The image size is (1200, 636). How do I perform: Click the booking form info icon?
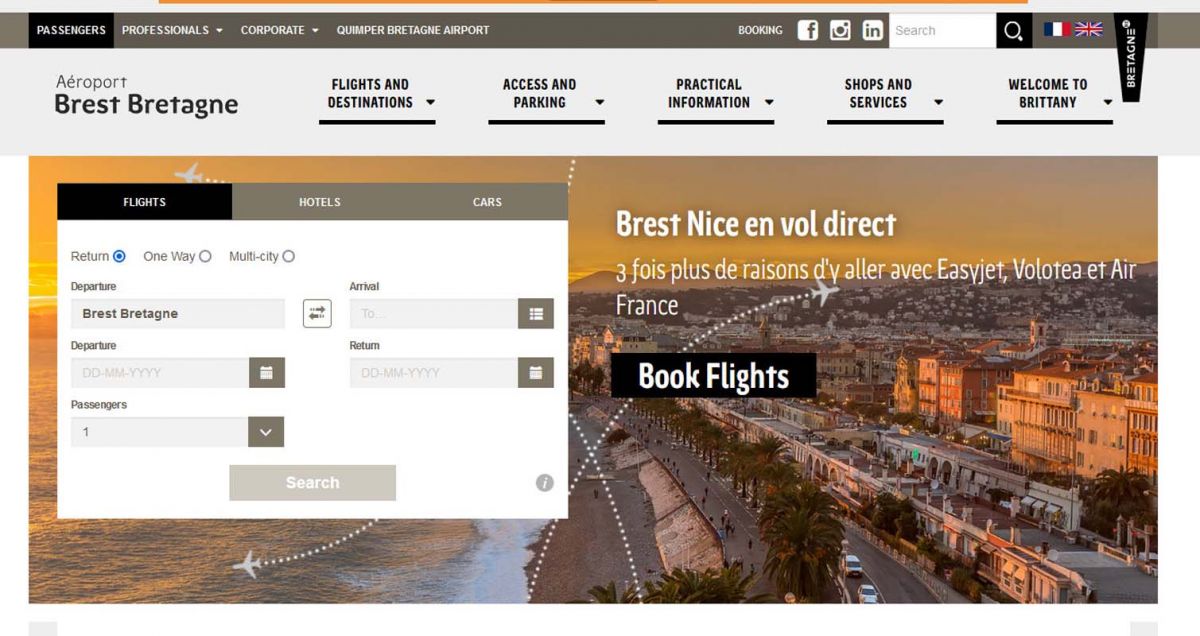click(544, 483)
